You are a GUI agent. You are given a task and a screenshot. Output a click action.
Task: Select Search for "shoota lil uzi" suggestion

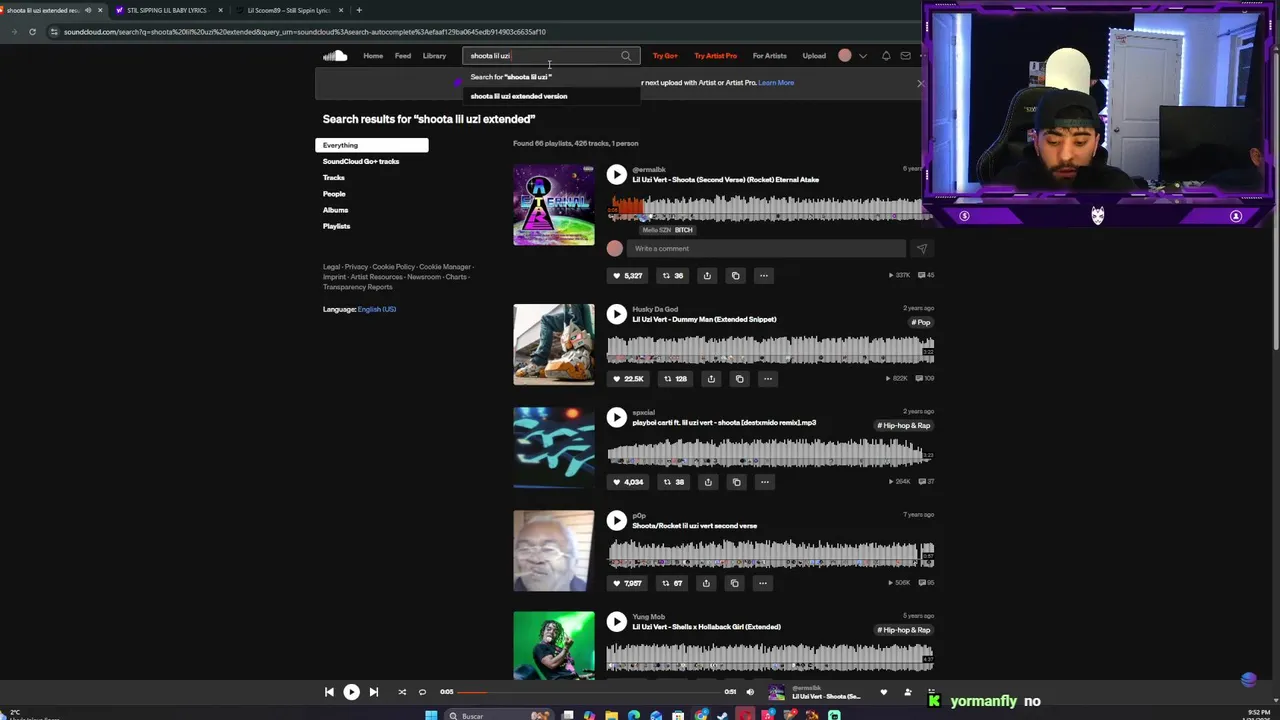(x=551, y=77)
